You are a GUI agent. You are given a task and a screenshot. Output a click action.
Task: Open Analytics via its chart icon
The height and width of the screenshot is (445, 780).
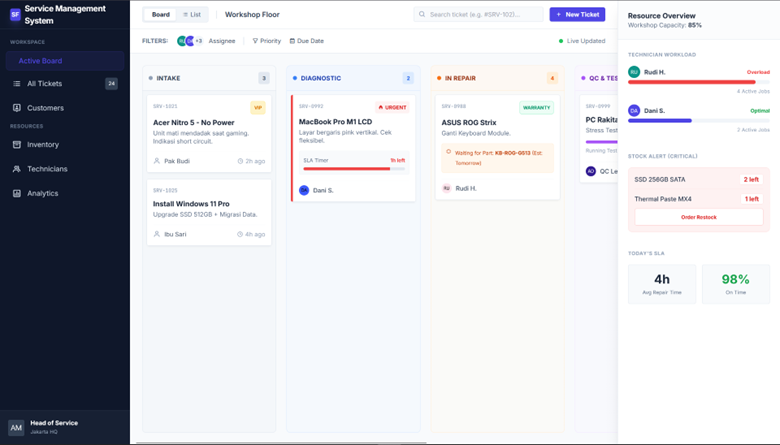16,193
